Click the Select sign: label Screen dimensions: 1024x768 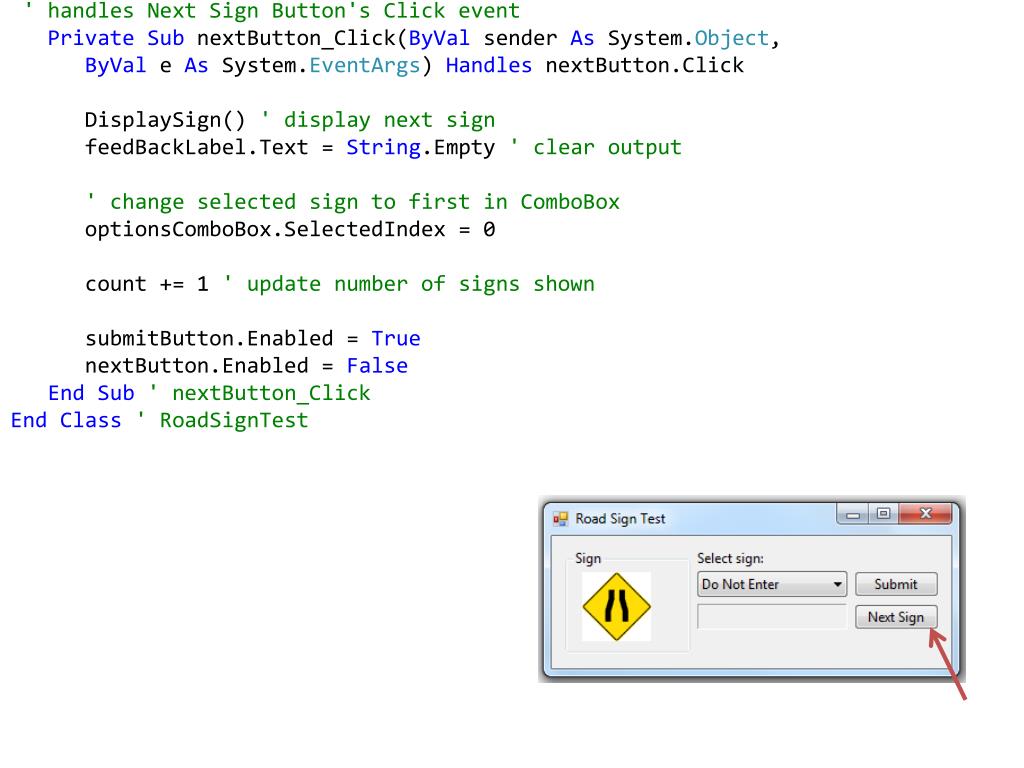[730, 558]
